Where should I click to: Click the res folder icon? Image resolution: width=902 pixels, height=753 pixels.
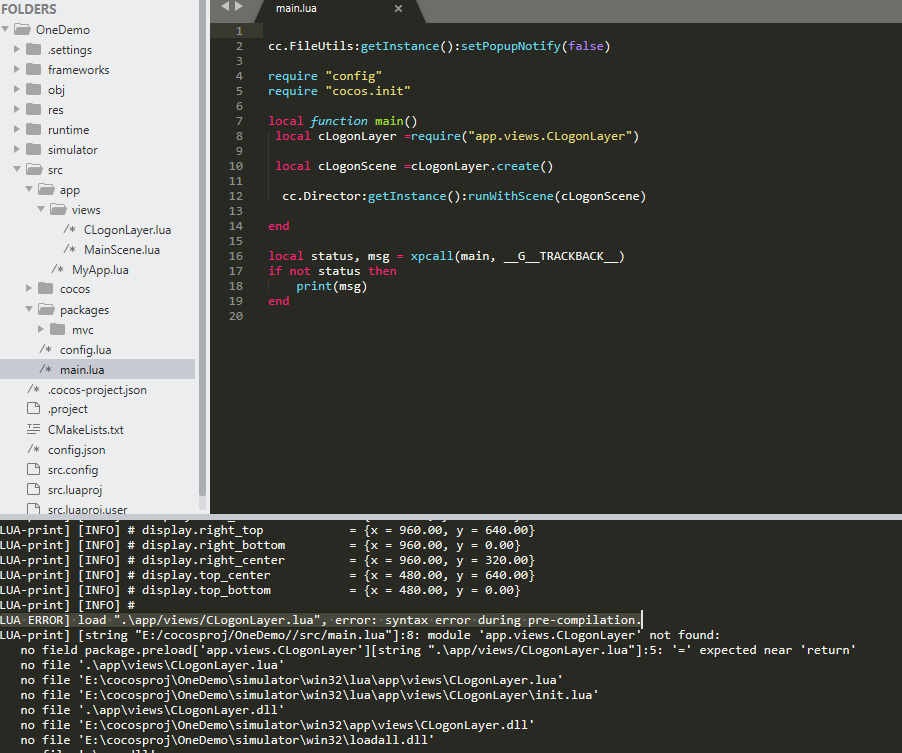click(34, 109)
